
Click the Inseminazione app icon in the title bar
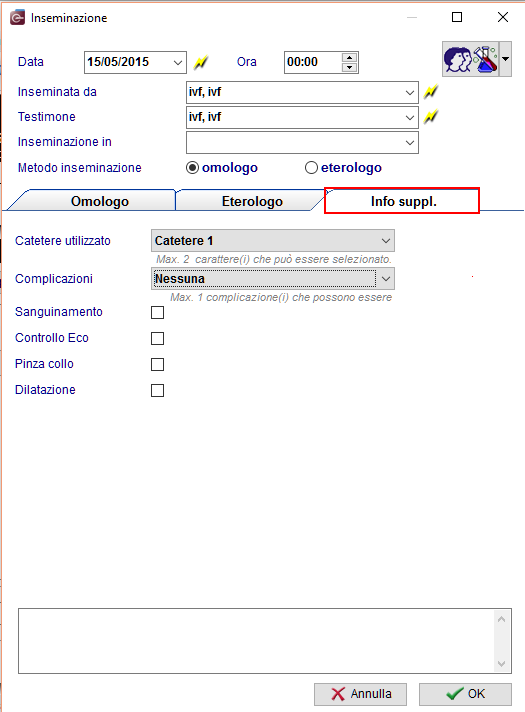click(17, 17)
